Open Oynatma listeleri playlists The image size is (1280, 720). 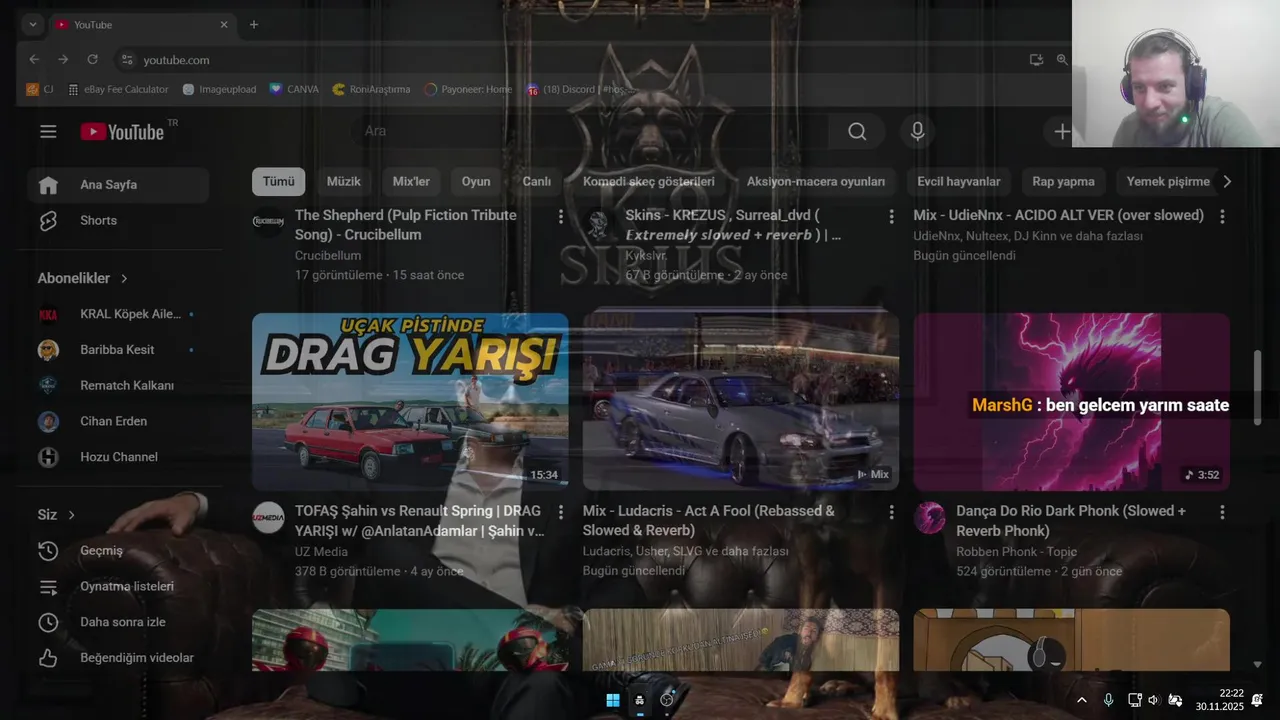click(119, 586)
